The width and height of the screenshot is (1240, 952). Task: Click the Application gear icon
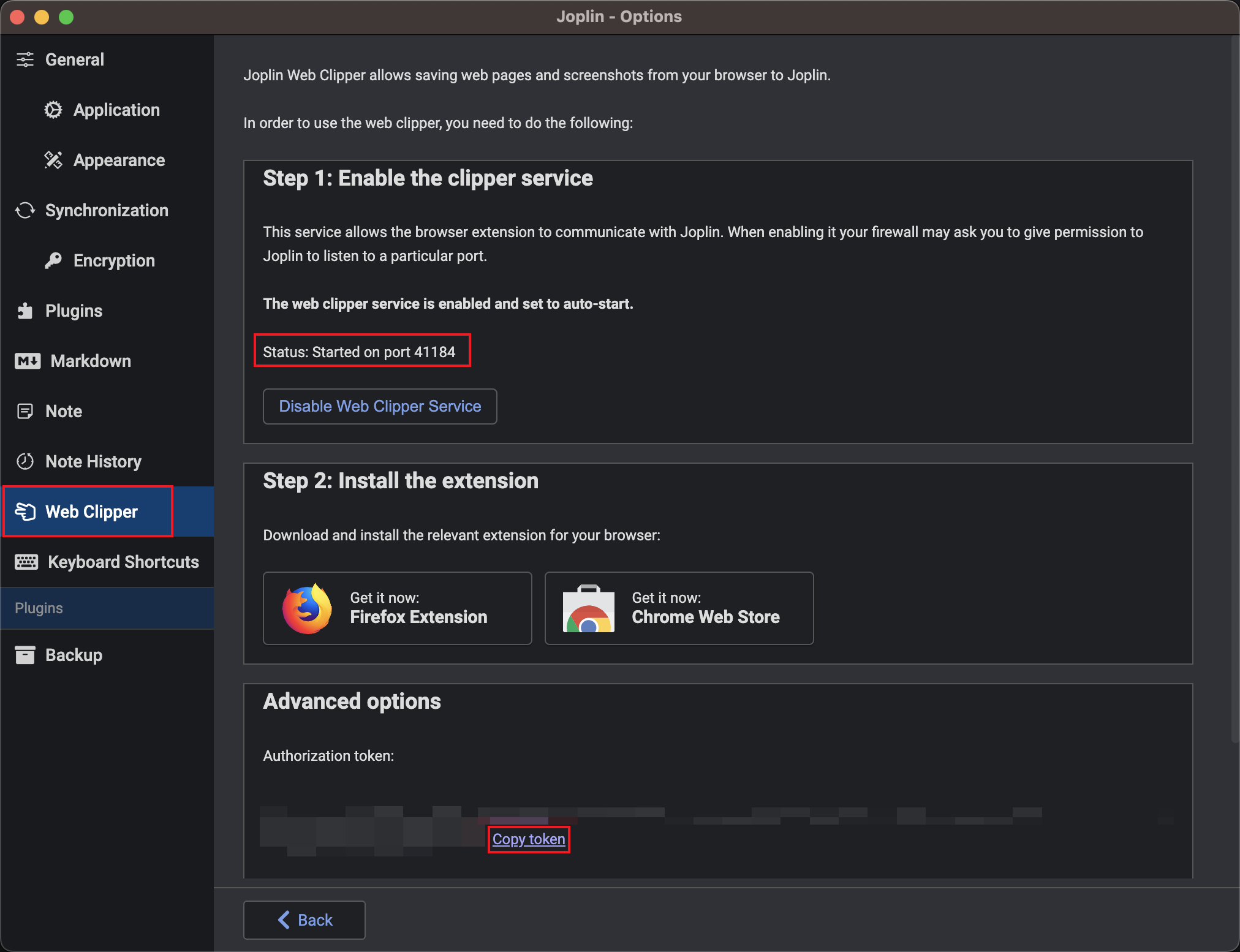tap(53, 110)
